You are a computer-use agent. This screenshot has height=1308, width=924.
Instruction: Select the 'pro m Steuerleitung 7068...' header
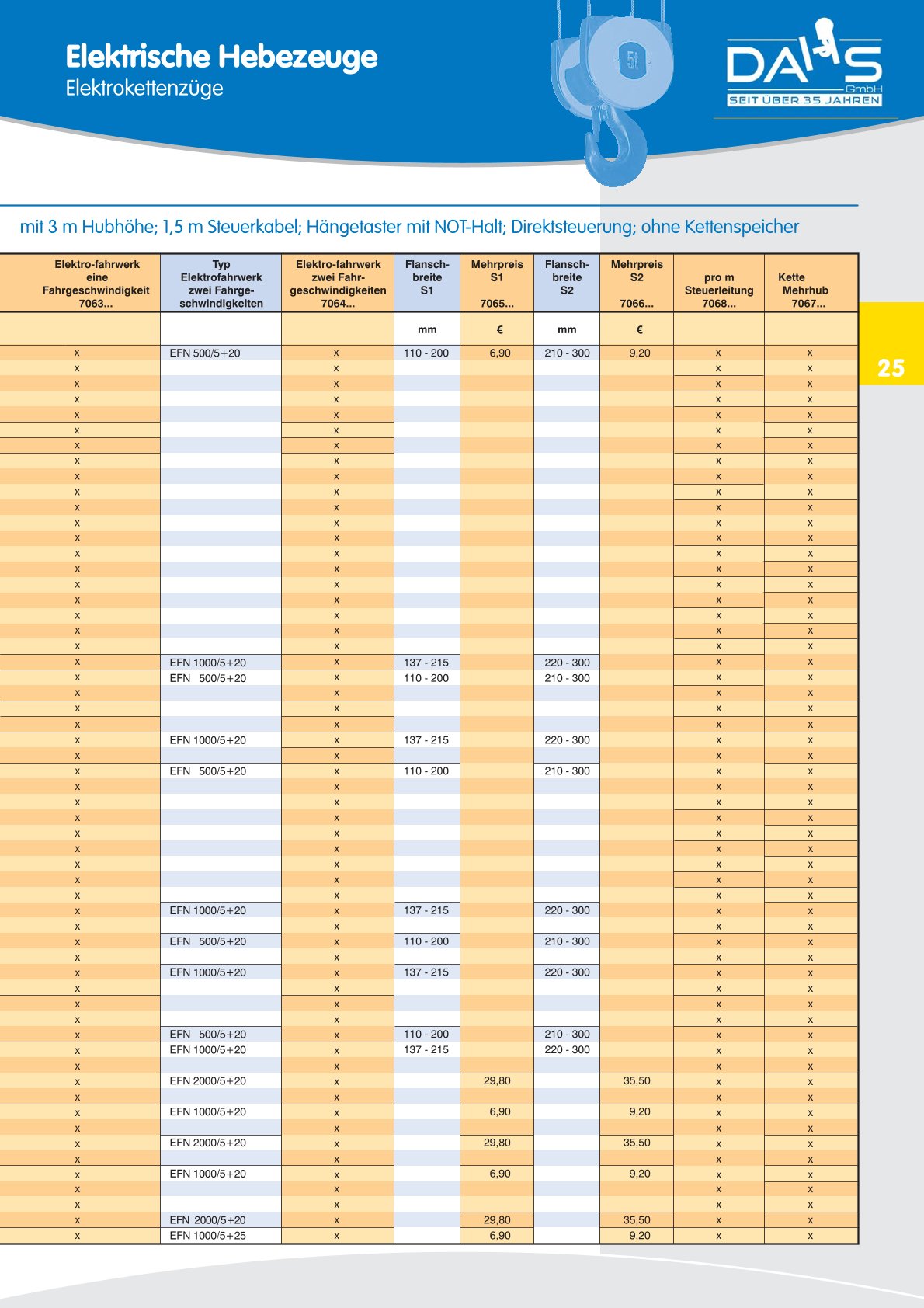[718, 290]
